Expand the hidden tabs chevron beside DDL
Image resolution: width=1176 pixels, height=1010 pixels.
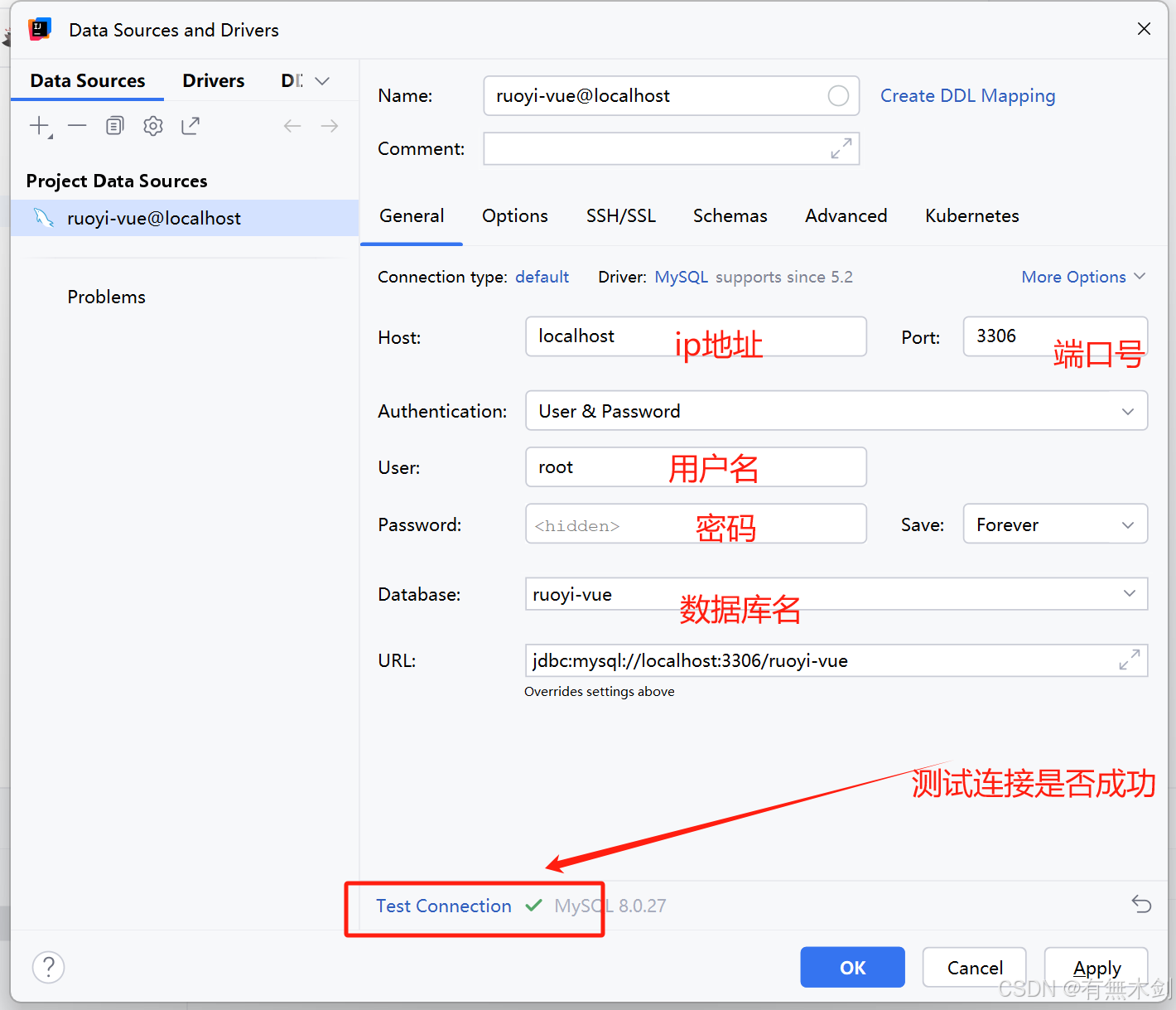pyautogui.click(x=323, y=81)
